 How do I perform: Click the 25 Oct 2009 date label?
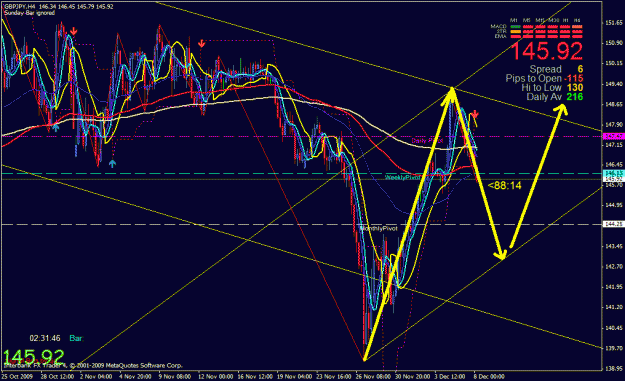17,376
